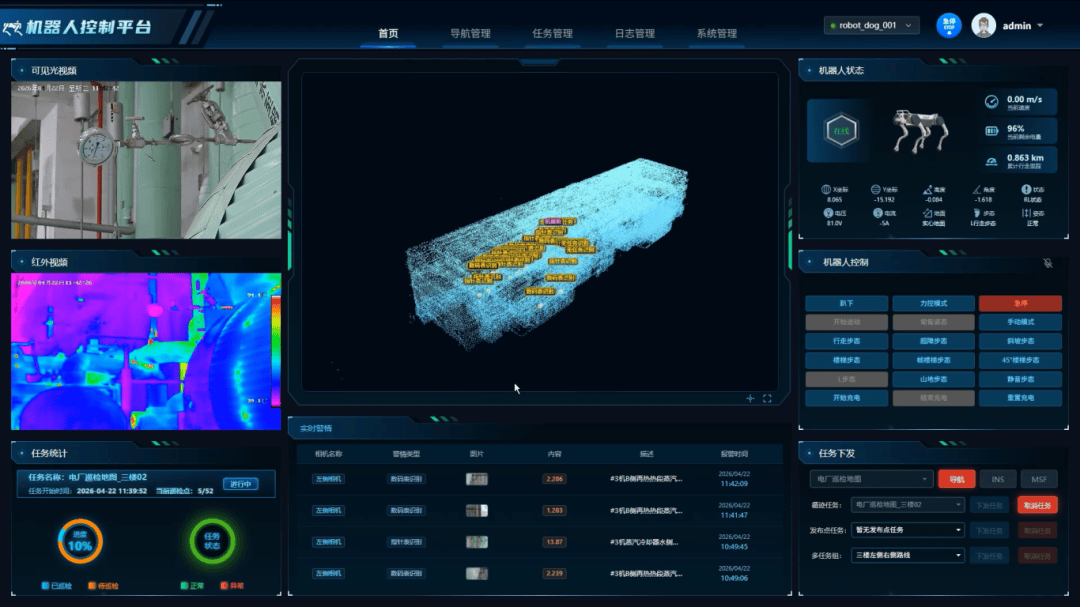The height and width of the screenshot is (607, 1080).
Task: Click the 10% progress ring in 任务统计
Action: pos(80,542)
